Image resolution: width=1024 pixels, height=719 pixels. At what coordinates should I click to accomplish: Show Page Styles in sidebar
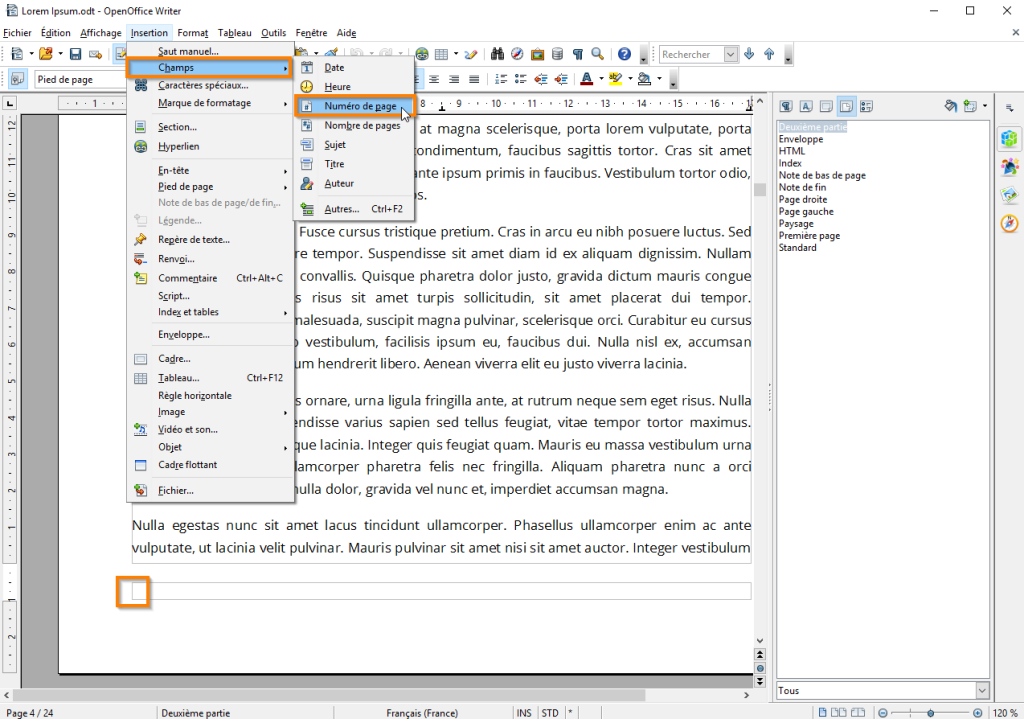click(x=846, y=106)
